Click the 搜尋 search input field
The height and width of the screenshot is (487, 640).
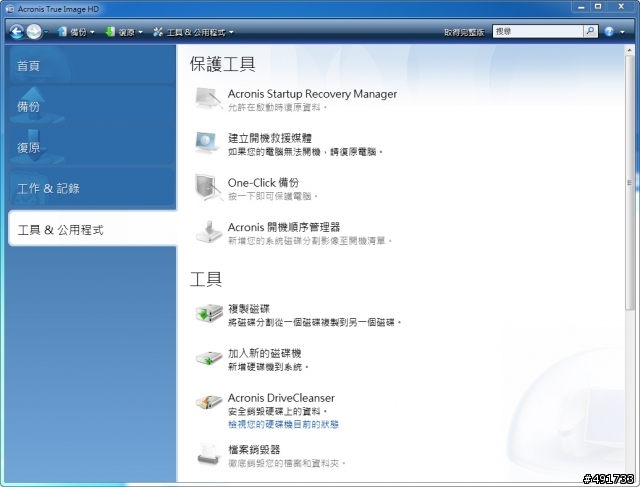pos(538,31)
